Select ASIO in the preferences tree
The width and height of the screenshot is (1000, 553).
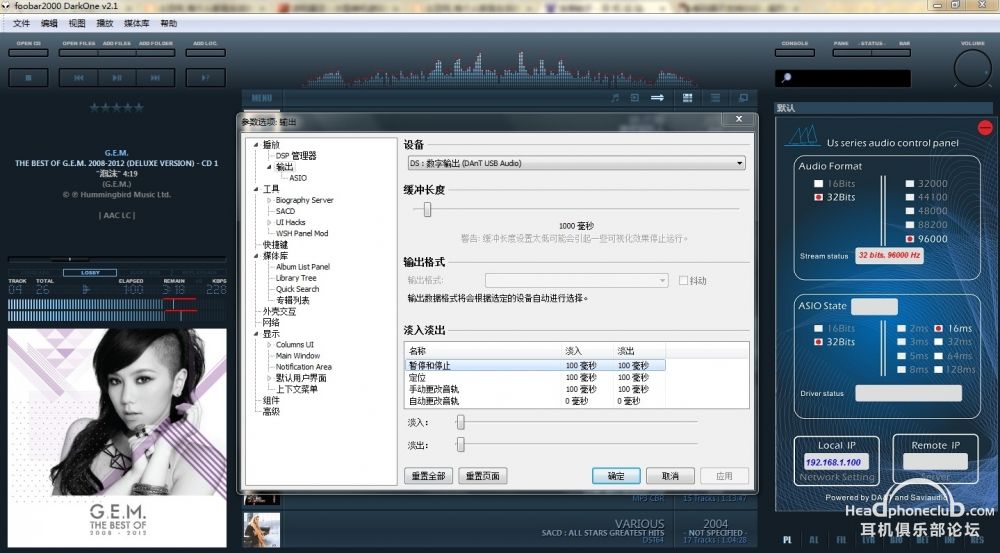click(x=298, y=178)
